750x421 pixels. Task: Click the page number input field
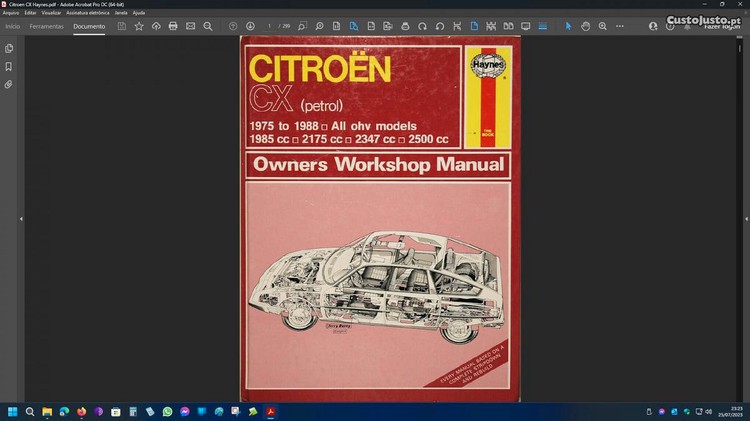click(x=269, y=26)
